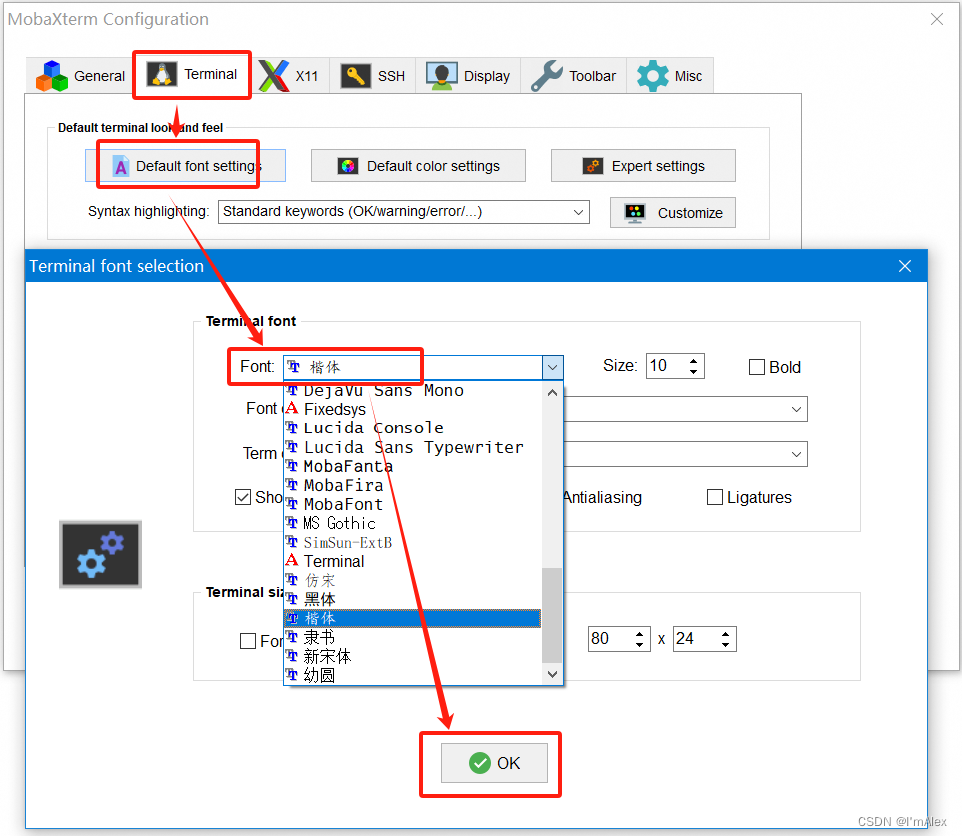The image size is (962, 836).
Task: Click the font list scrollbar thumb
Action: tap(552, 615)
